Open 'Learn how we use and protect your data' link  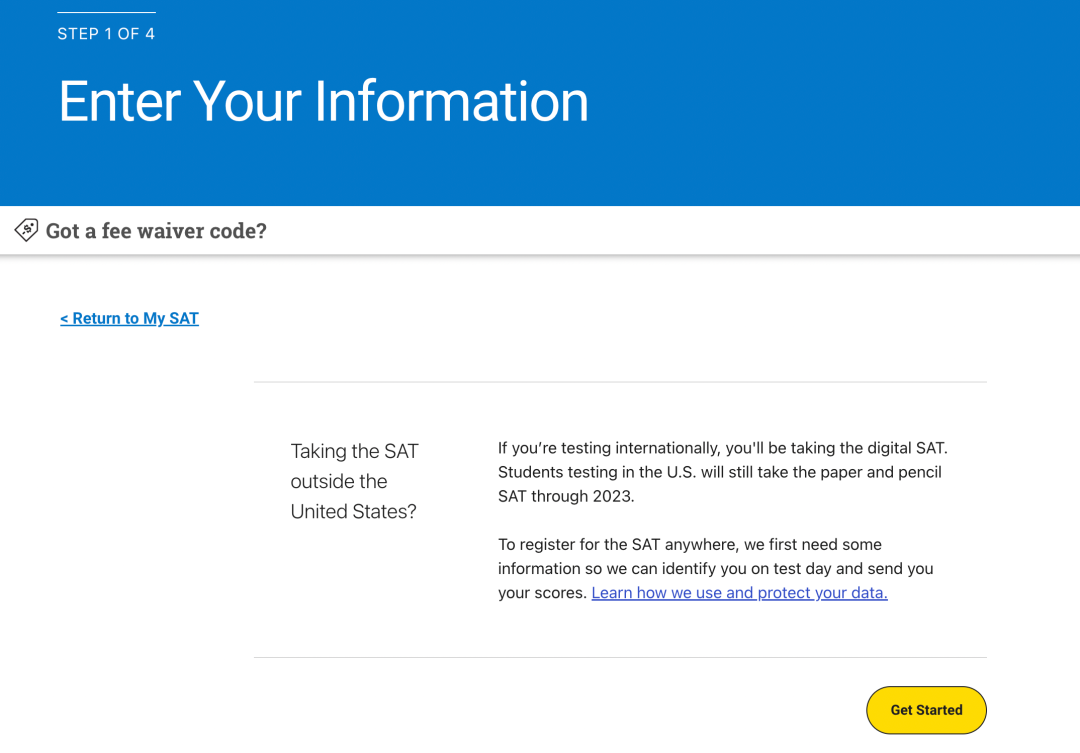pos(739,592)
